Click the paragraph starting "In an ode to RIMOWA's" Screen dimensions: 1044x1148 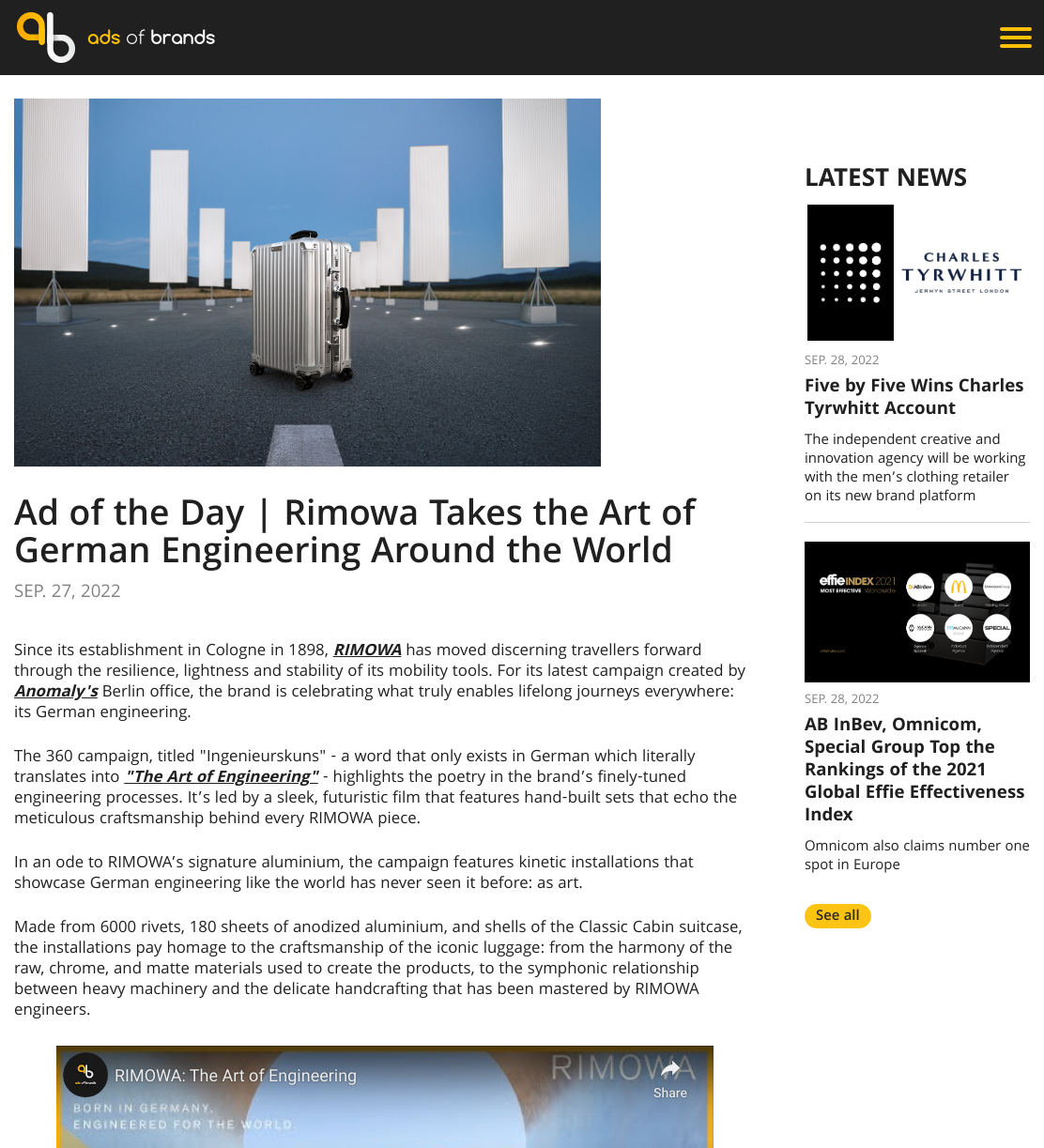click(x=354, y=872)
